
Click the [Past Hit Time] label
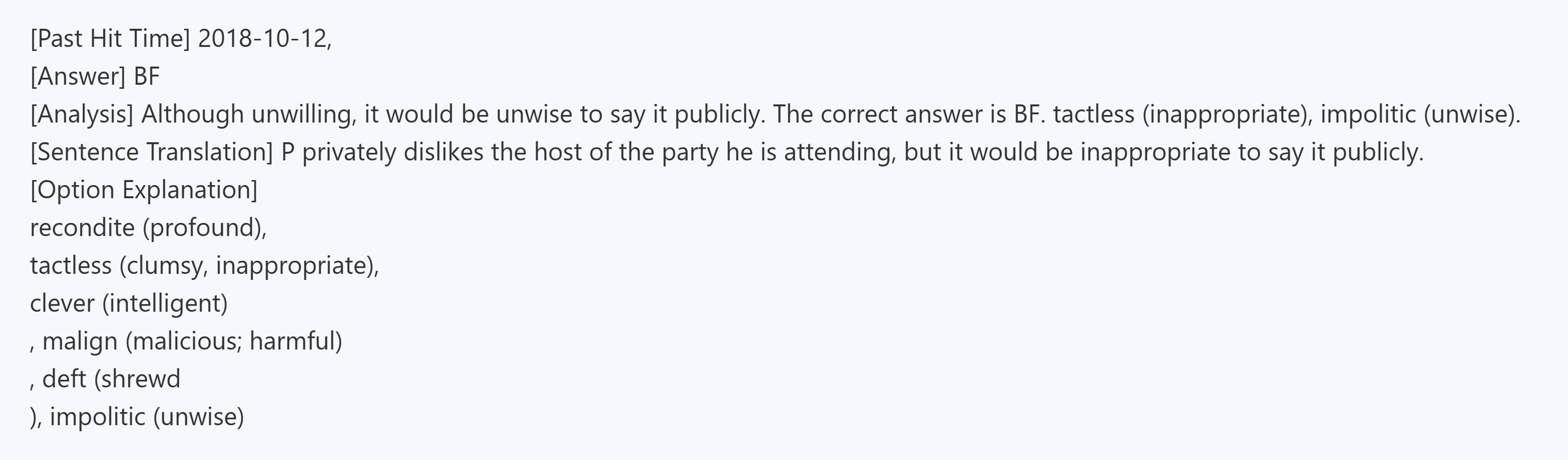pyautogui.click(x=110, y=39)
